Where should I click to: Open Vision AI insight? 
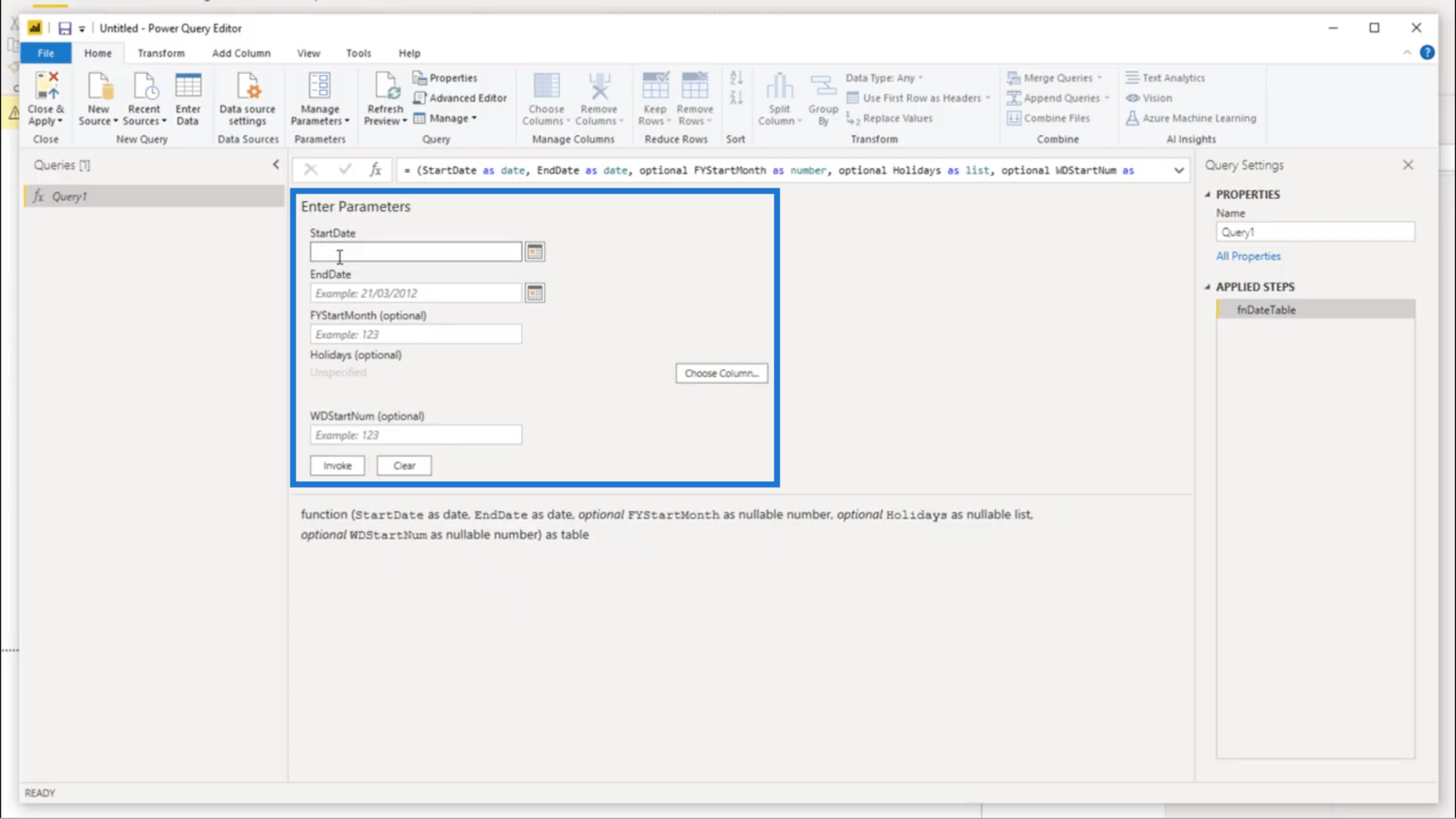click(1148, 98)
